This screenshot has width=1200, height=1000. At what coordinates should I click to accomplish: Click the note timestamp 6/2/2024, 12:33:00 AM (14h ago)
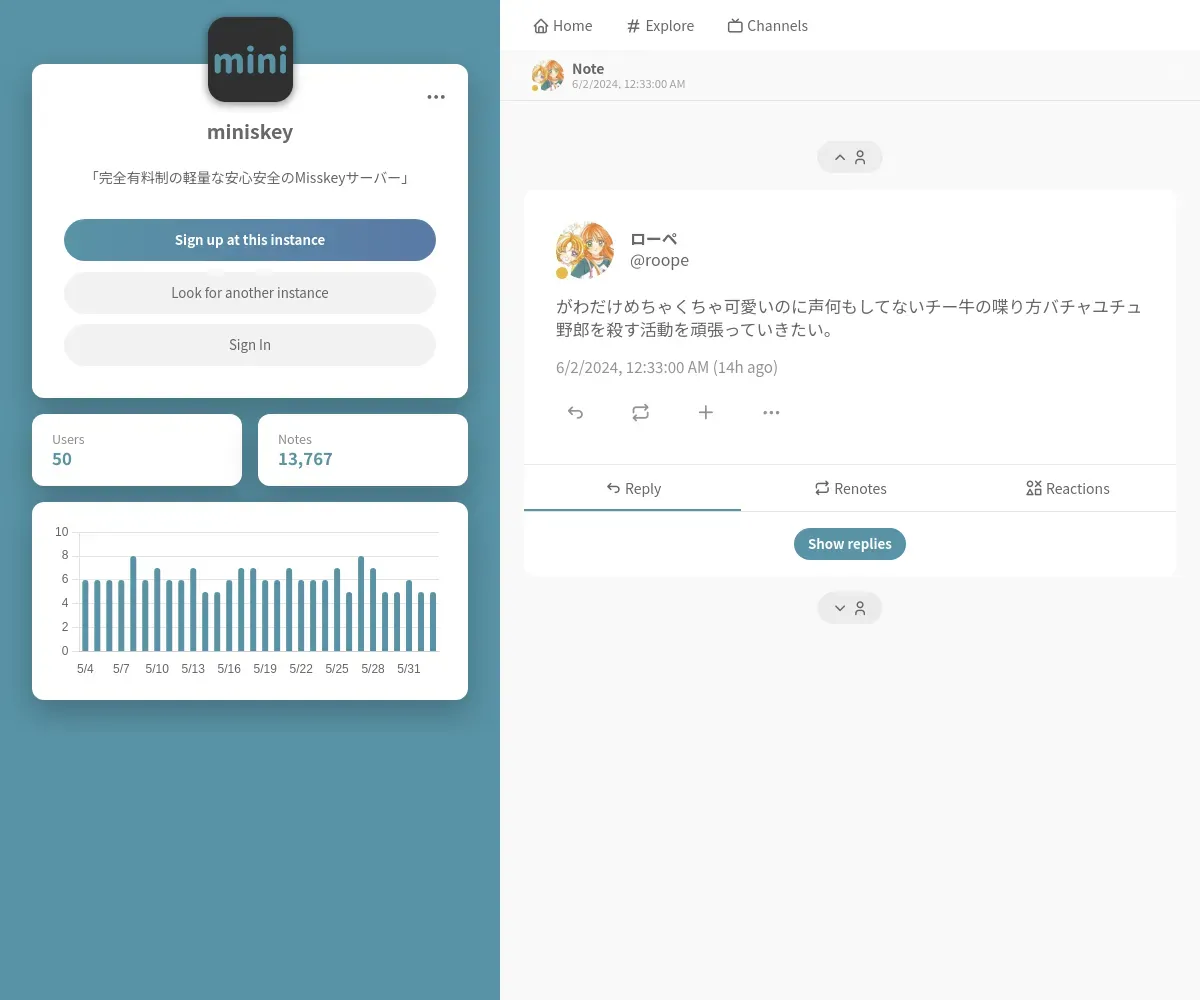[x=667, y=367]
